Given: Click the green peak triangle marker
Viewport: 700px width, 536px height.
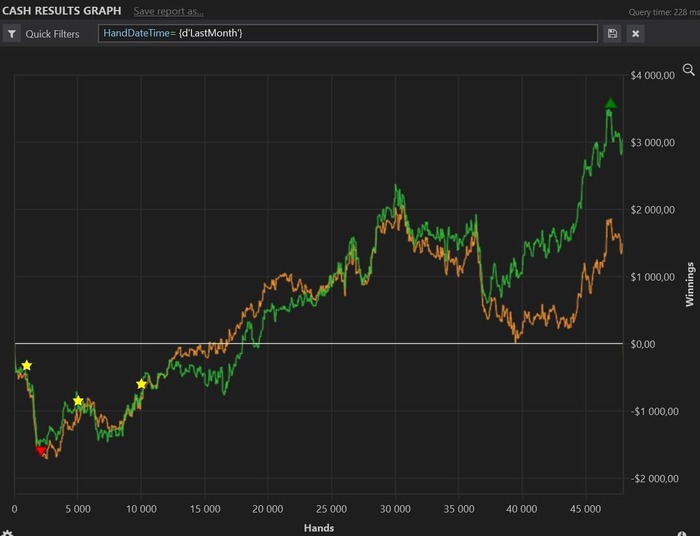Looking at the screenshot, I should click(x=611, y=104).
